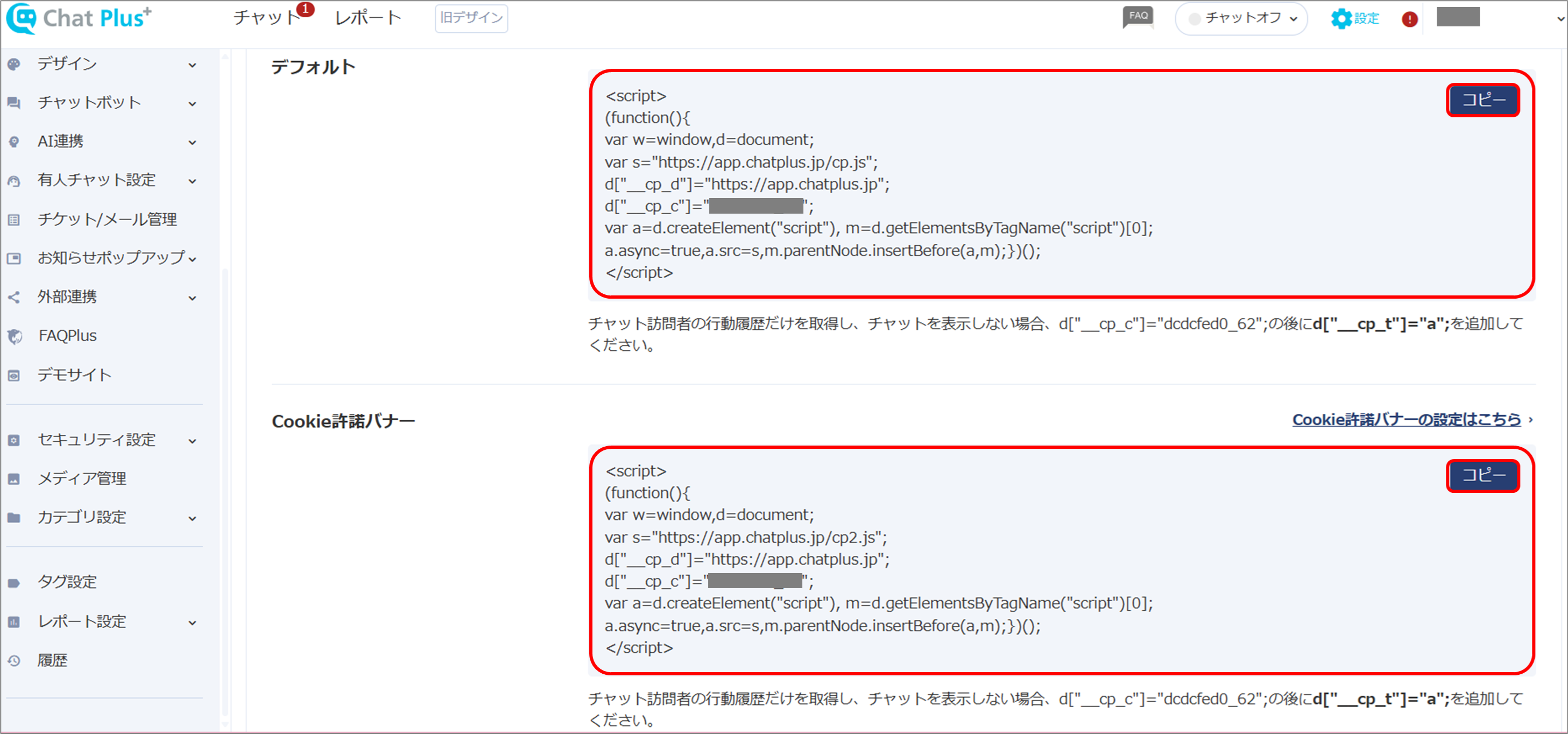Open タグ設定 menu item
The image size is (1568, 734).
click(x=67, y=582)
